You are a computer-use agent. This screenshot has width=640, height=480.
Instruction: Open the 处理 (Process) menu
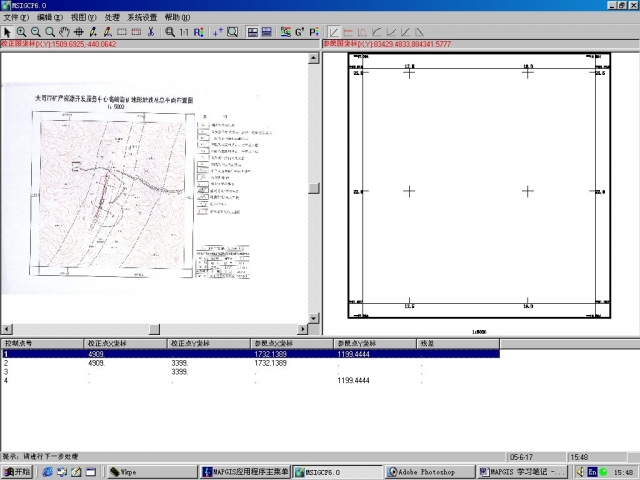111,18
